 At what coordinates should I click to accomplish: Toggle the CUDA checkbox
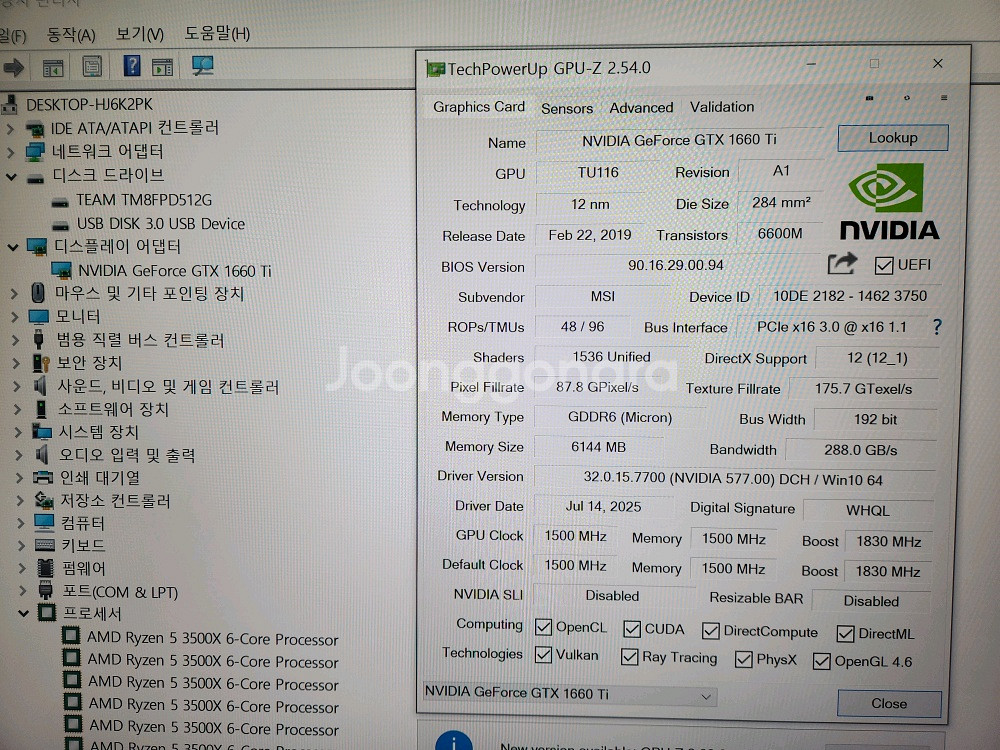(632, 629)
